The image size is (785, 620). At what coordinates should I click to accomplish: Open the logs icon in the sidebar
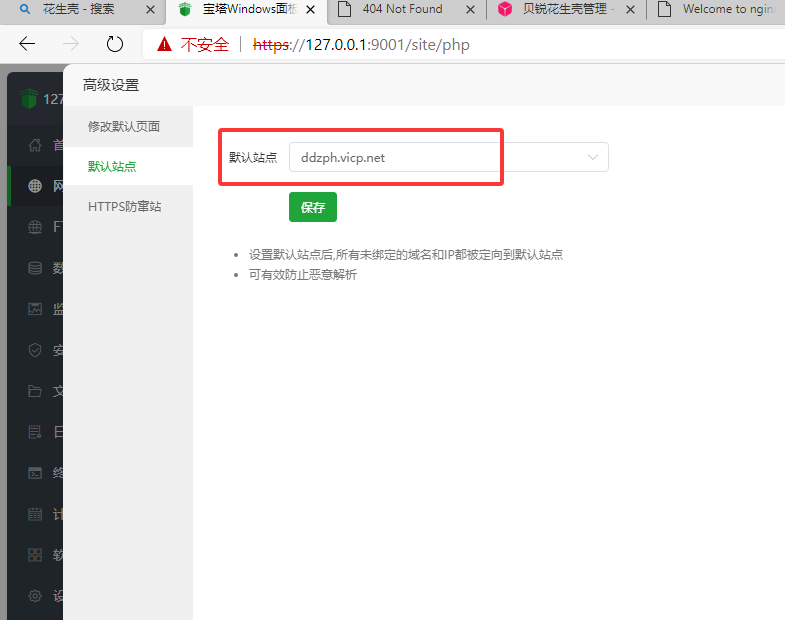pyautogui.click(x=35, y=432)
